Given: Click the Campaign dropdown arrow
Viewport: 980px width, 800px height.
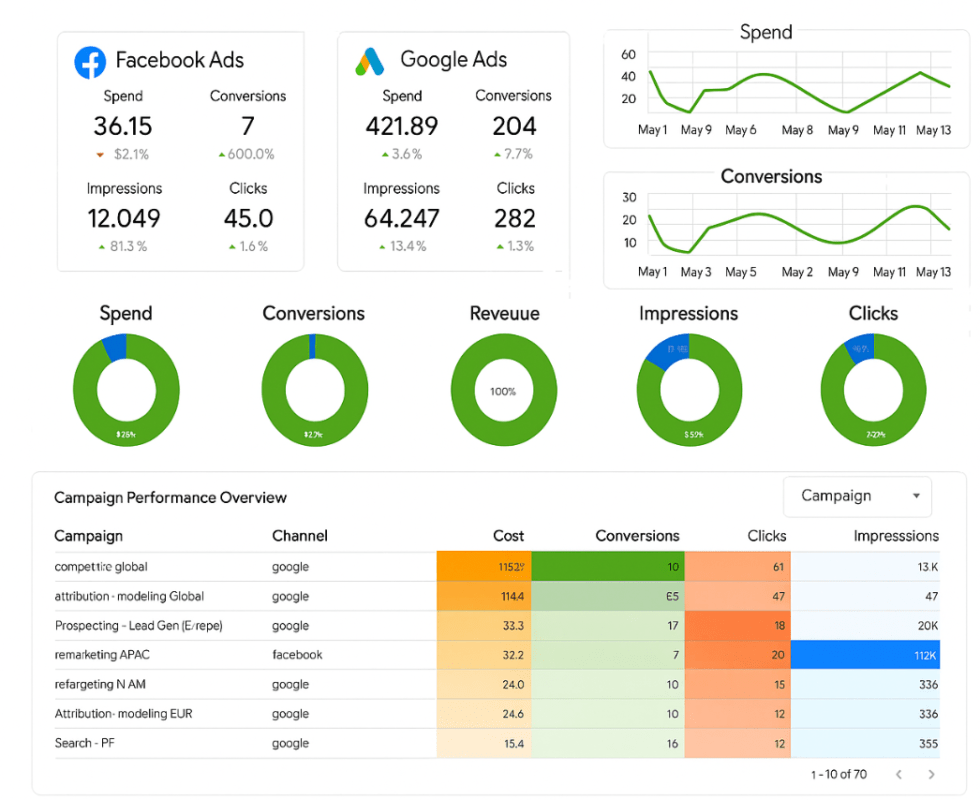Looking at the screenshot, I should tap(916, 496).
